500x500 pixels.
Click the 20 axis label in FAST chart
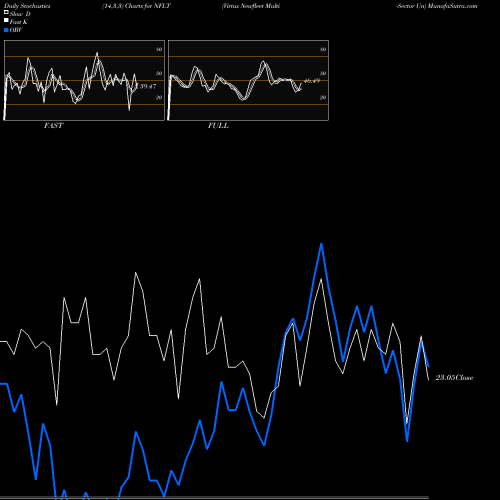159,97
